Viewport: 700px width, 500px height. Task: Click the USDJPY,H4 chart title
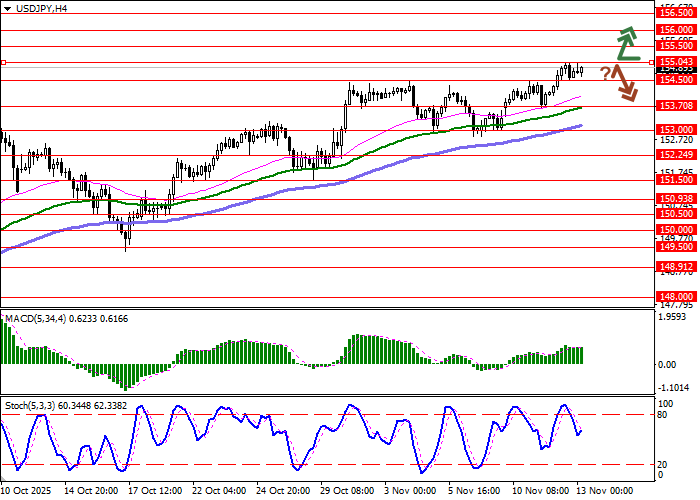pyautogui.click(x=41, y=8)
